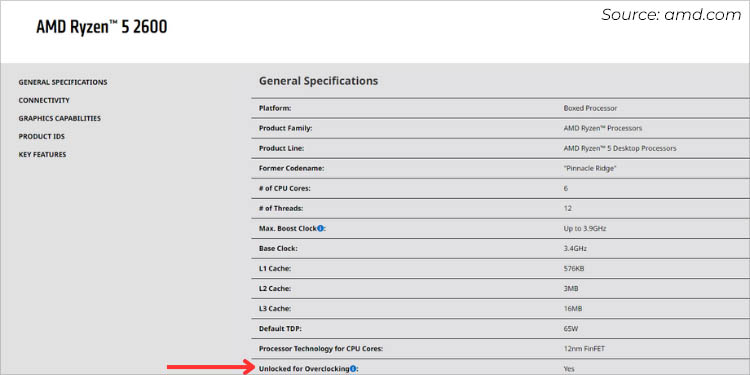Click the Default TDP 65W value
Image resolution: width=750 pixels, height=375 pixels.
tap(571, 329)
